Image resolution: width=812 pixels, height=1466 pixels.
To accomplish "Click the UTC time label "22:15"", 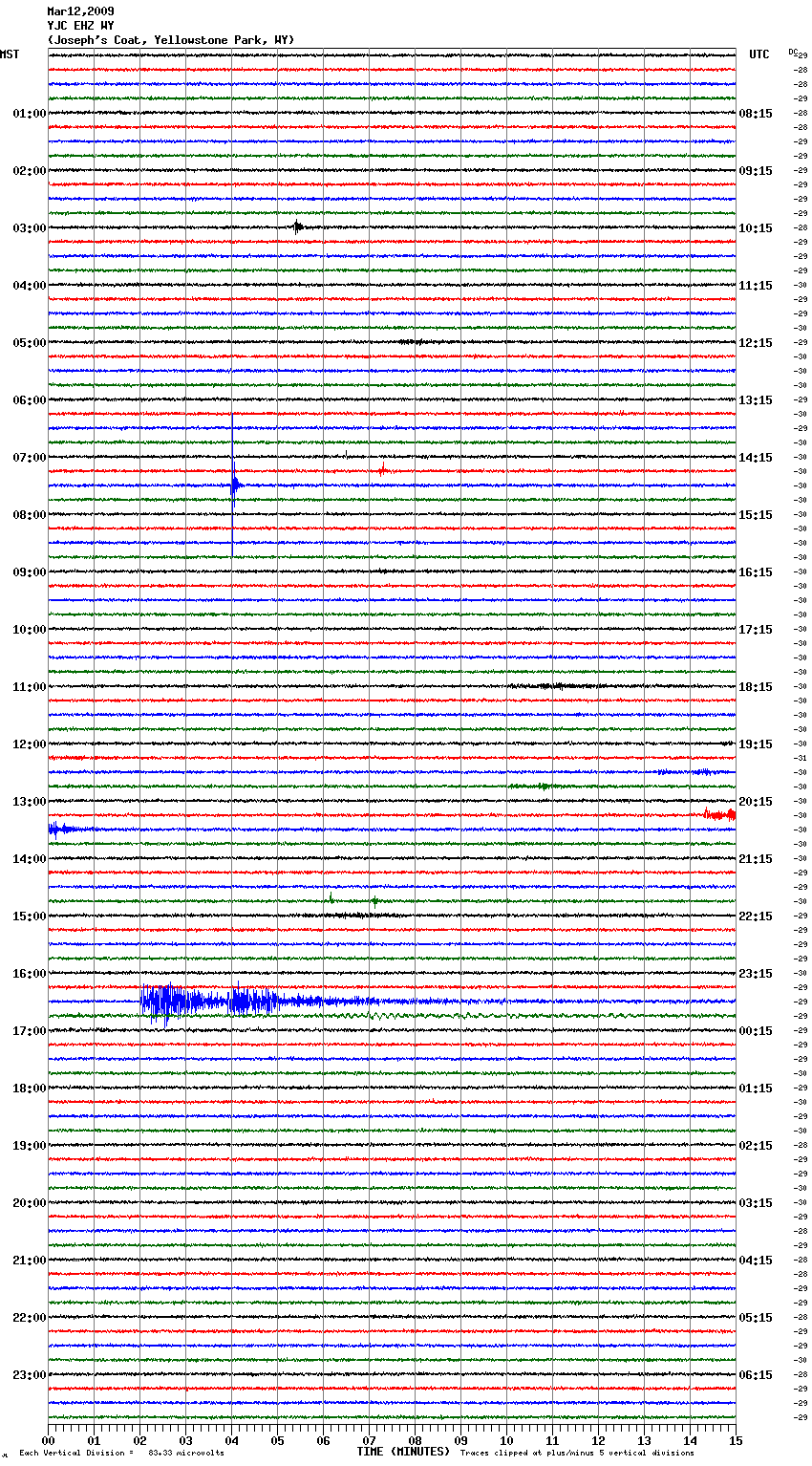I will coord(756,916).
